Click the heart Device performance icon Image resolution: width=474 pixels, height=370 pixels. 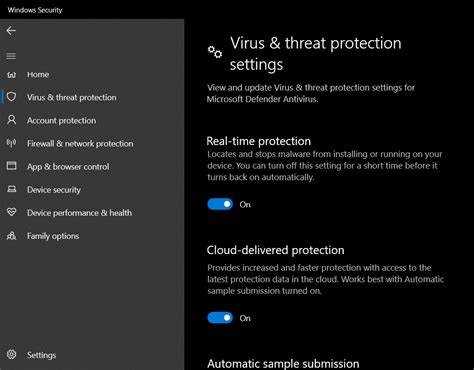(11, 212)
